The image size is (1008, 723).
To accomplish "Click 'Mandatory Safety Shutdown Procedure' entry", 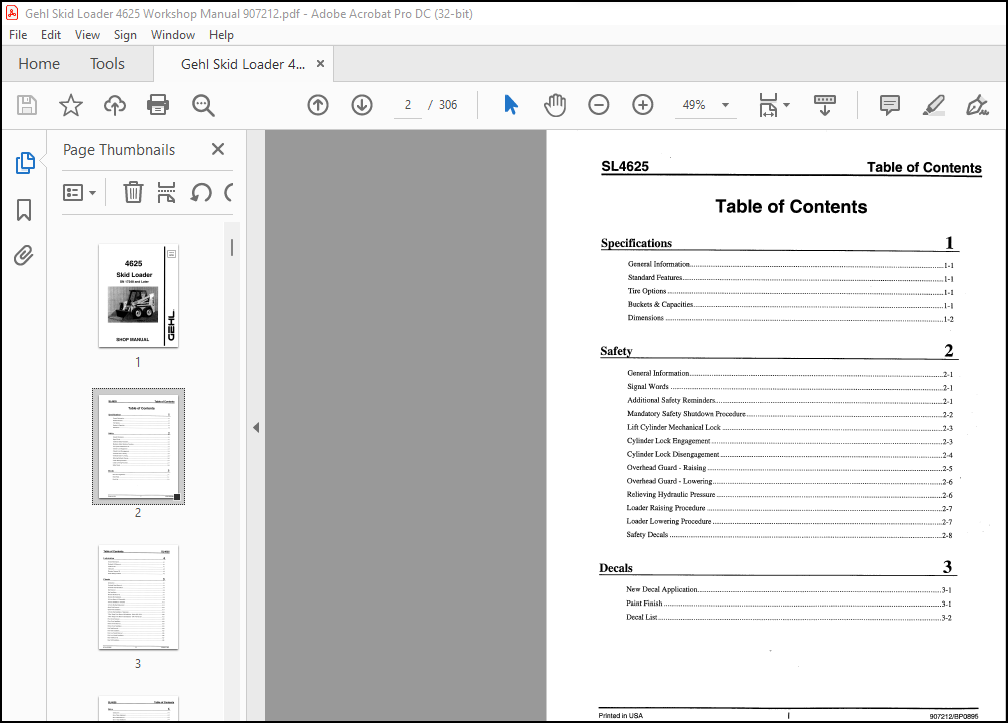I will pyautogui.click(x=686, y=414).
